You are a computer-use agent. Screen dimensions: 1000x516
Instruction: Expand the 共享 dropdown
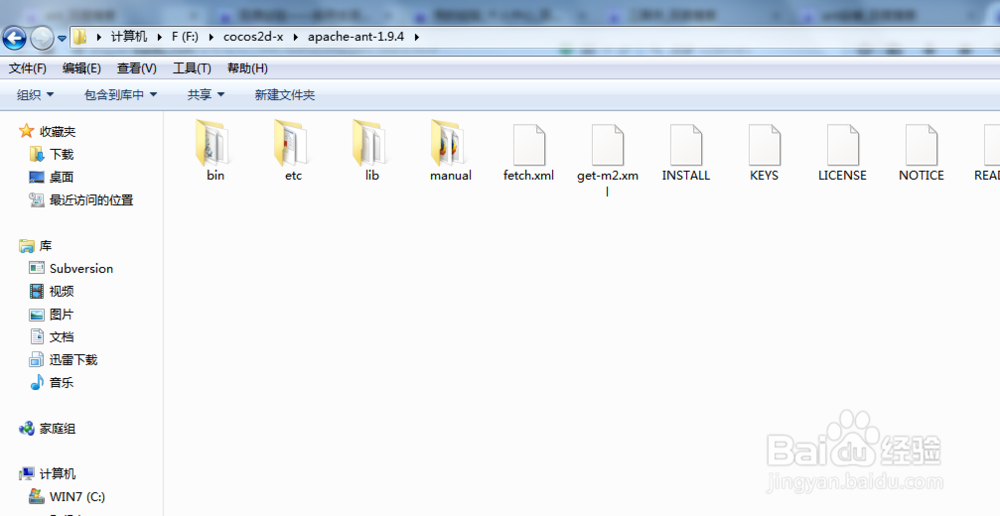click(x=205, y=95)
